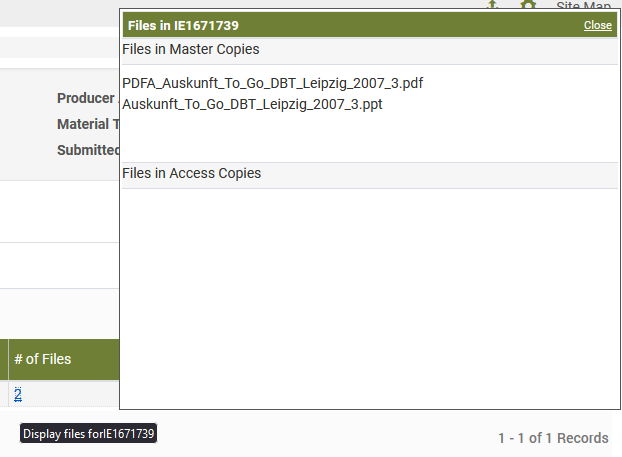
Task: Click the 1 - 1 of 1 Records text
Action: (x=553, y=438)
